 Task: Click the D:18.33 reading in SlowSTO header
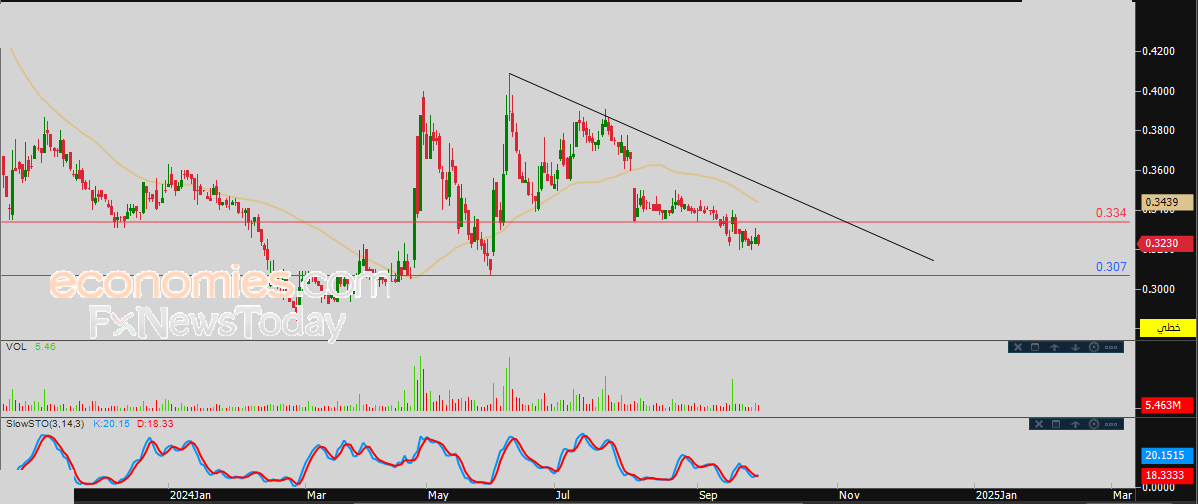tap(155, 423)
